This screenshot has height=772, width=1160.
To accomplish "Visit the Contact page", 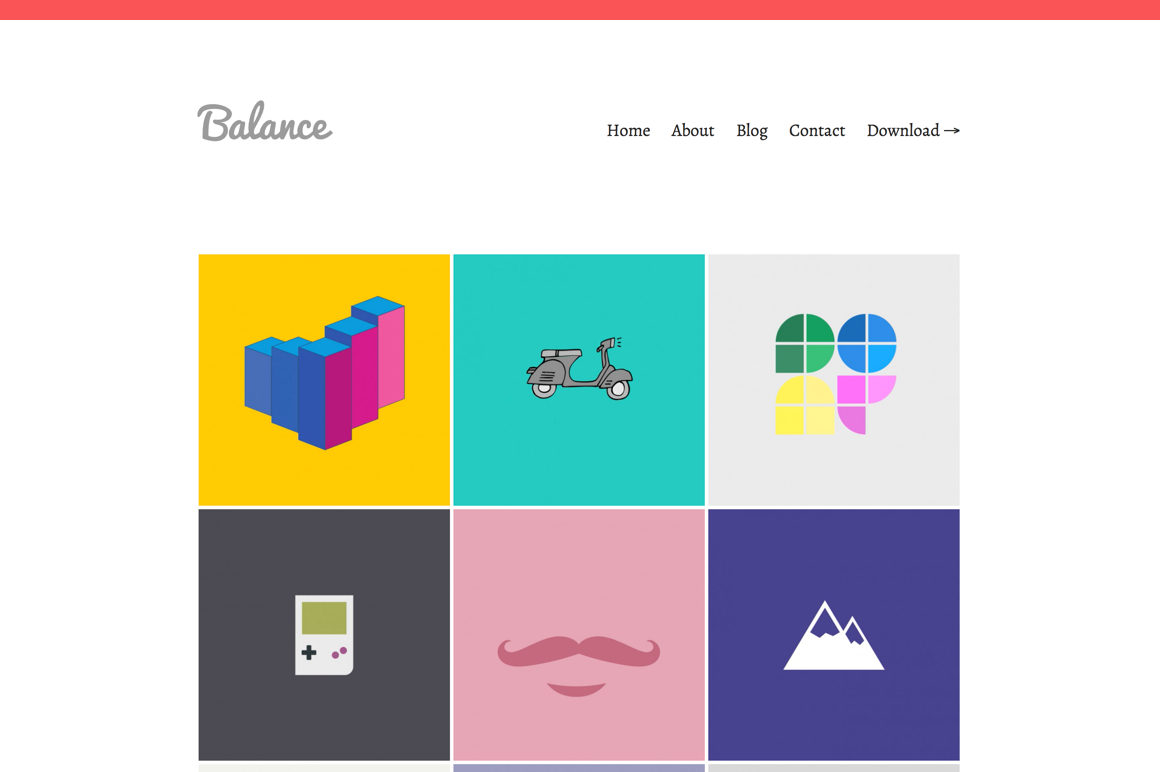I will pyautogui.click(x=817, y=131).
